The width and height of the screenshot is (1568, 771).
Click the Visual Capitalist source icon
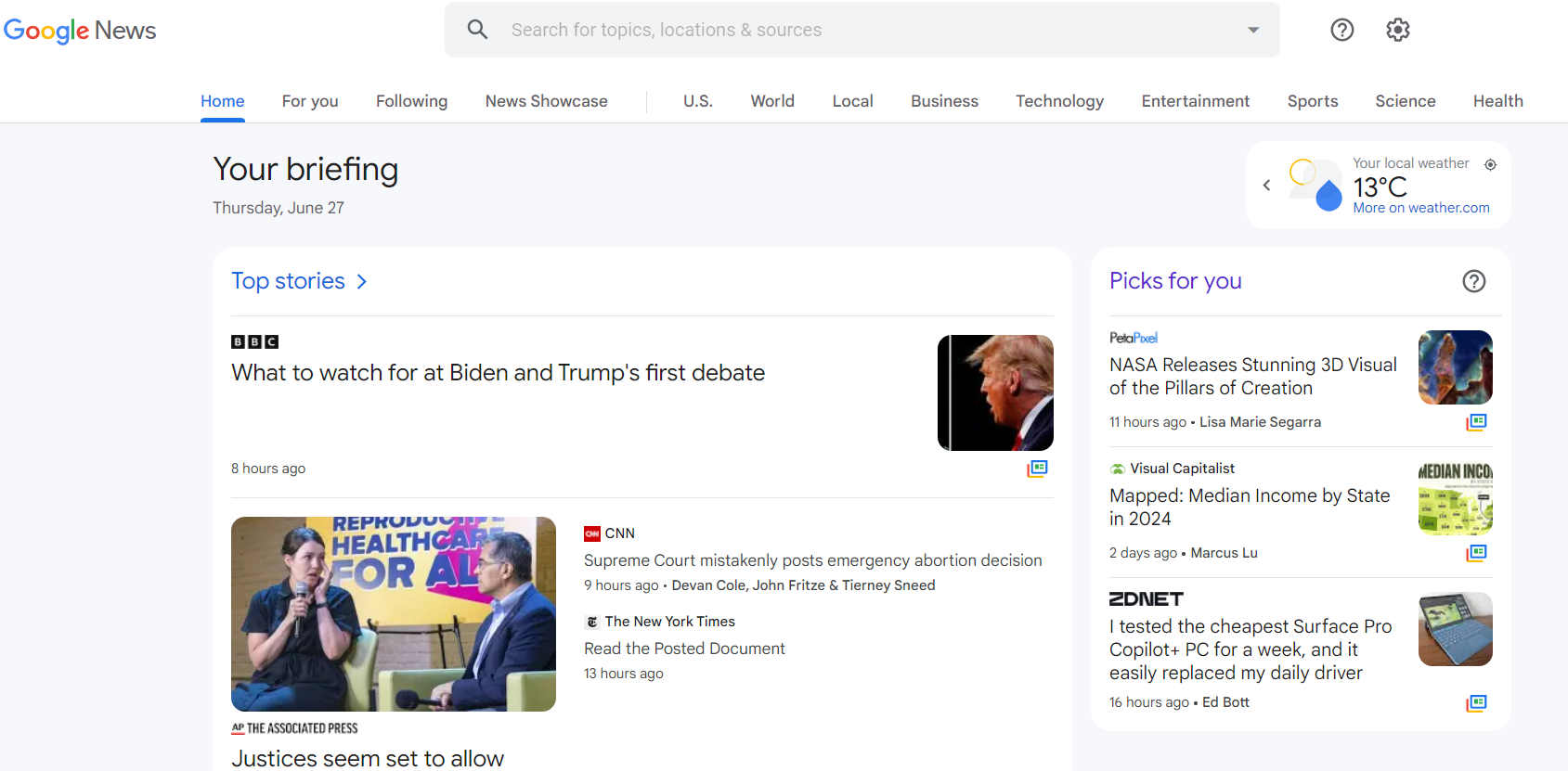(1118, 469)
